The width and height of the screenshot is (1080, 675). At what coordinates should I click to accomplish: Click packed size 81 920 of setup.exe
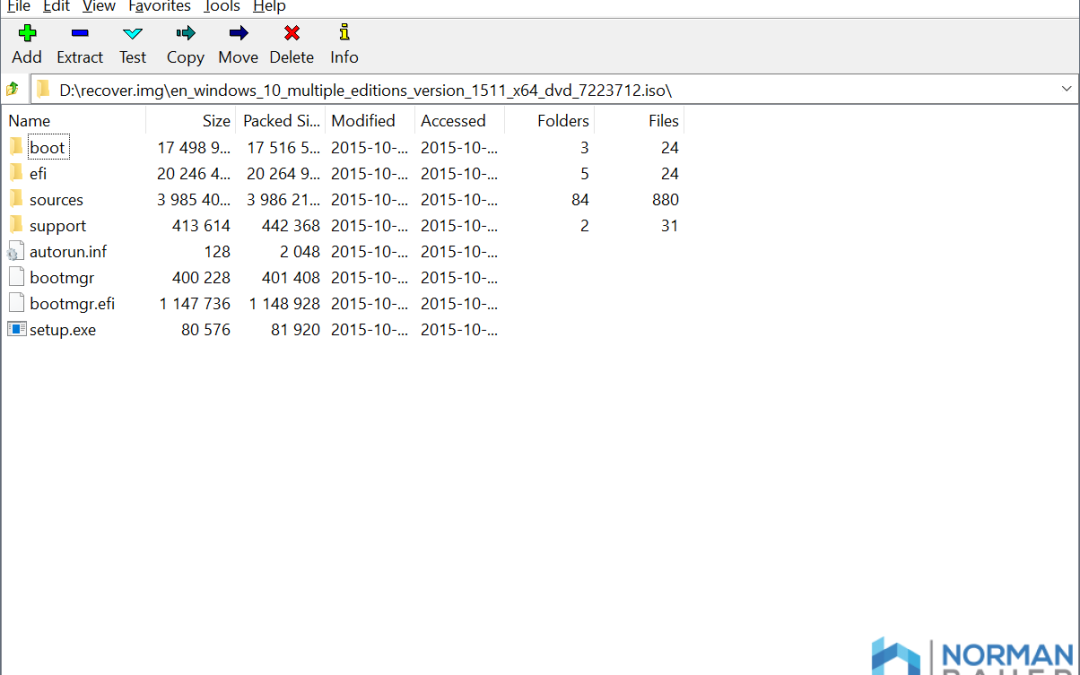click(x=295, y=331)
